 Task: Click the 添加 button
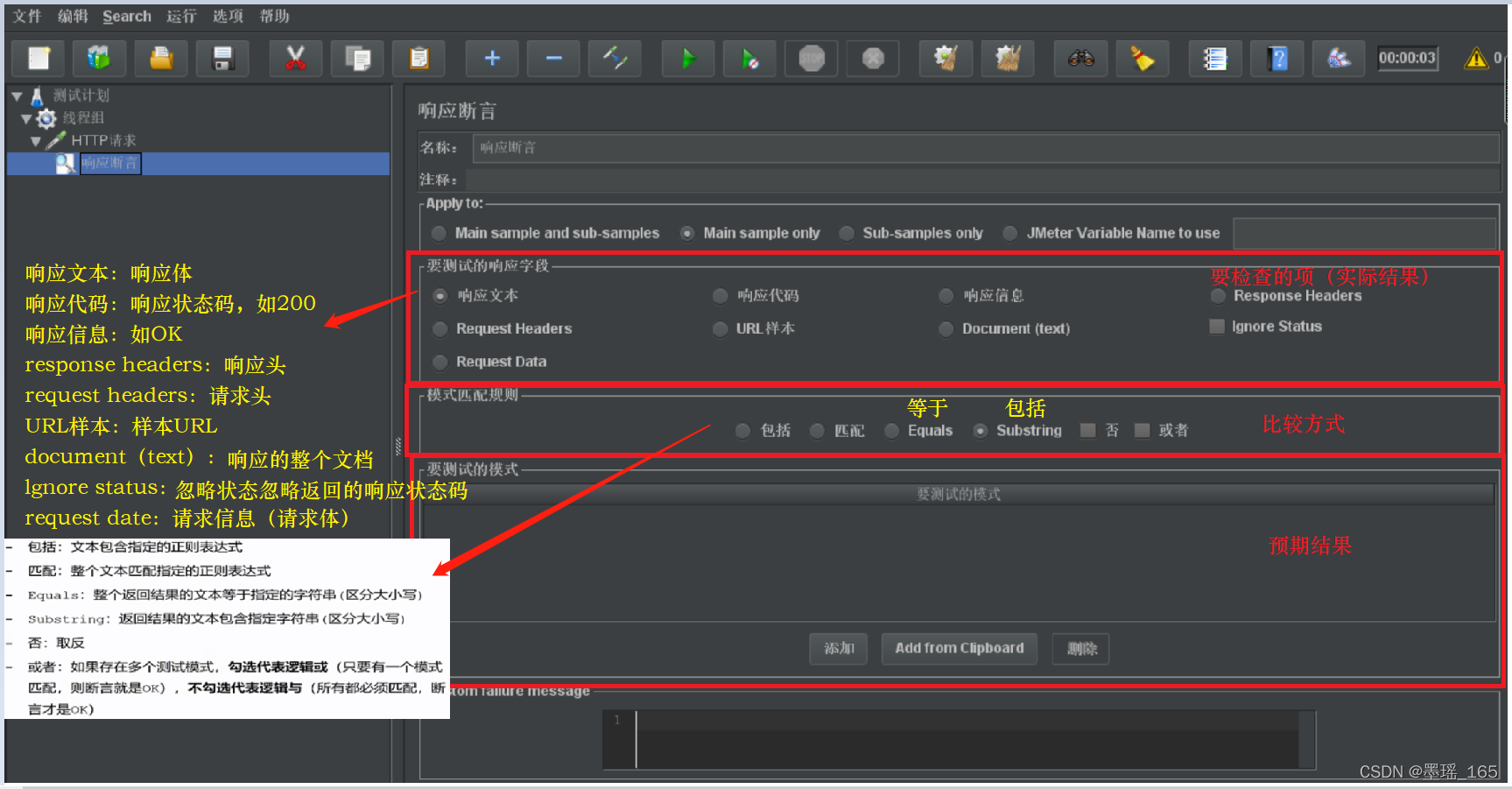[839, 649]
